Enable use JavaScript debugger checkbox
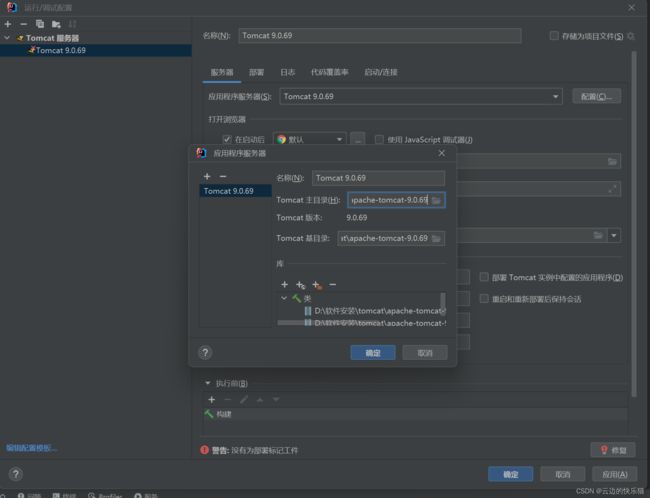The height and width of the screenshot is (498, 650). click(379, 139)
